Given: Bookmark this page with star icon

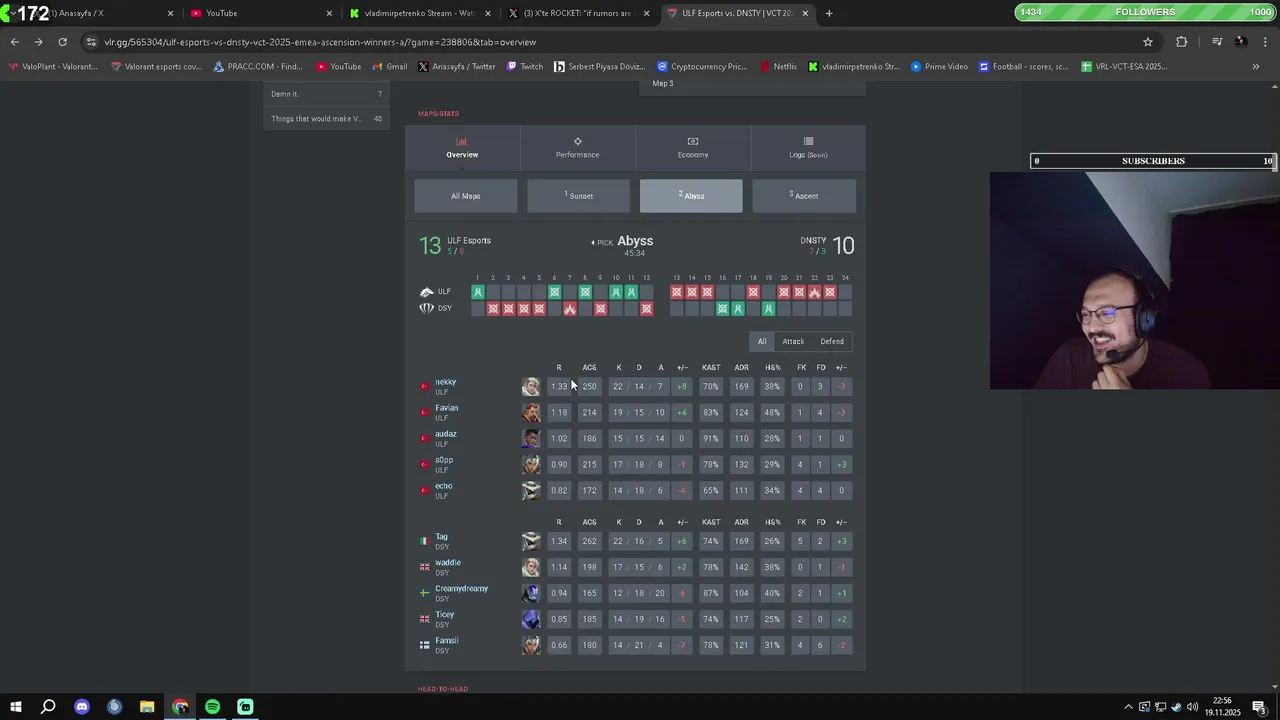Looking at the screenshot, I should pos(1148,42).
